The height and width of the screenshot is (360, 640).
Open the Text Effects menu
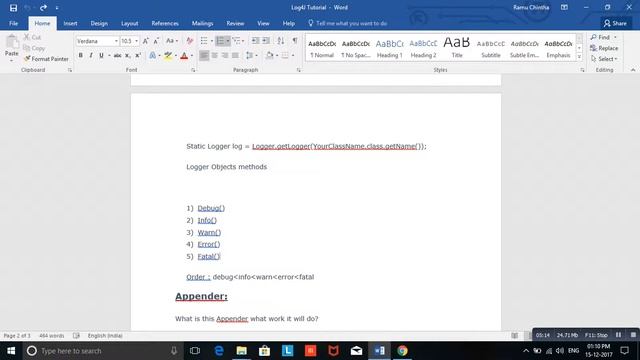[x=153, y=56]
